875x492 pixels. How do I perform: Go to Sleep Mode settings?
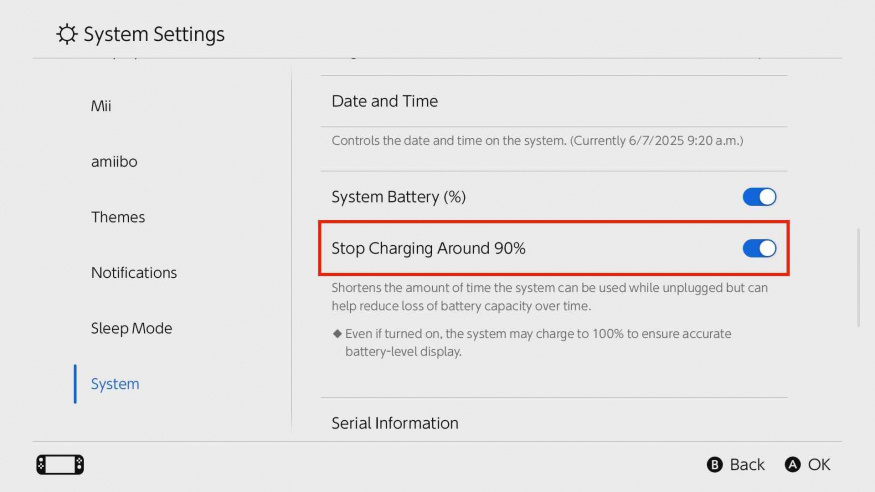132,329
